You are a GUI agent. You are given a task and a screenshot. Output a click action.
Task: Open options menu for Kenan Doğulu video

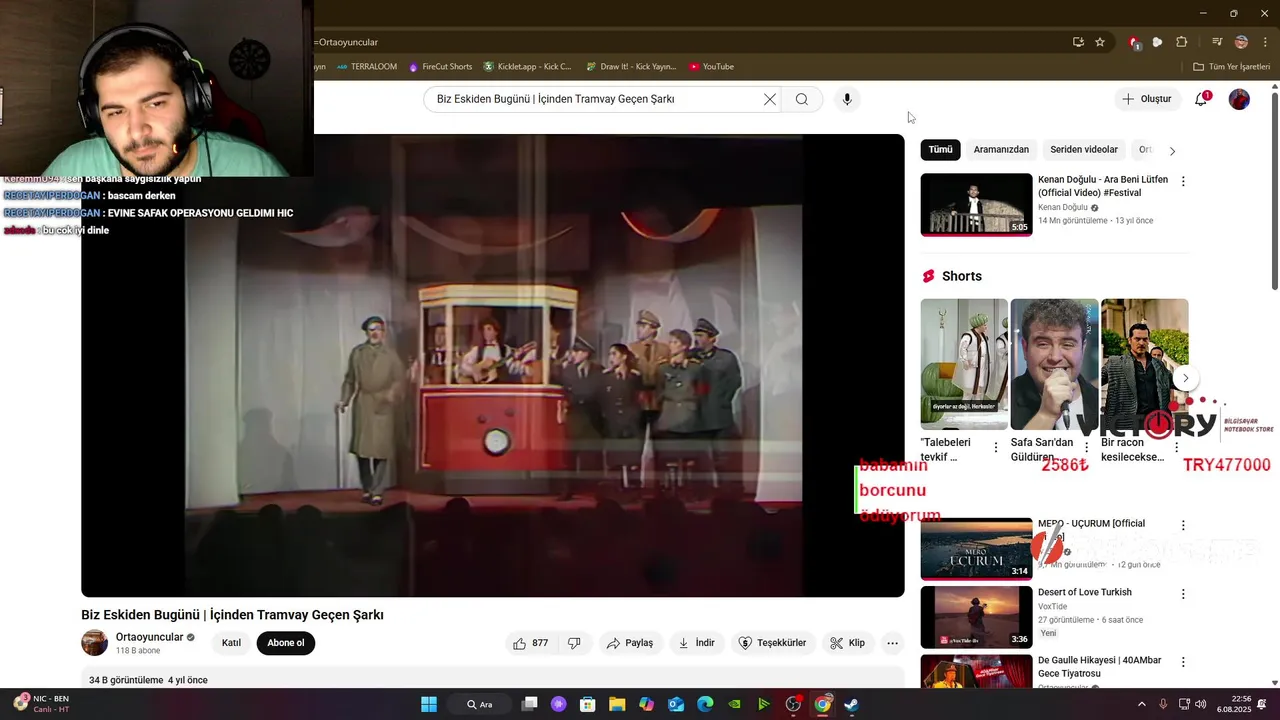coord(1183,182)
